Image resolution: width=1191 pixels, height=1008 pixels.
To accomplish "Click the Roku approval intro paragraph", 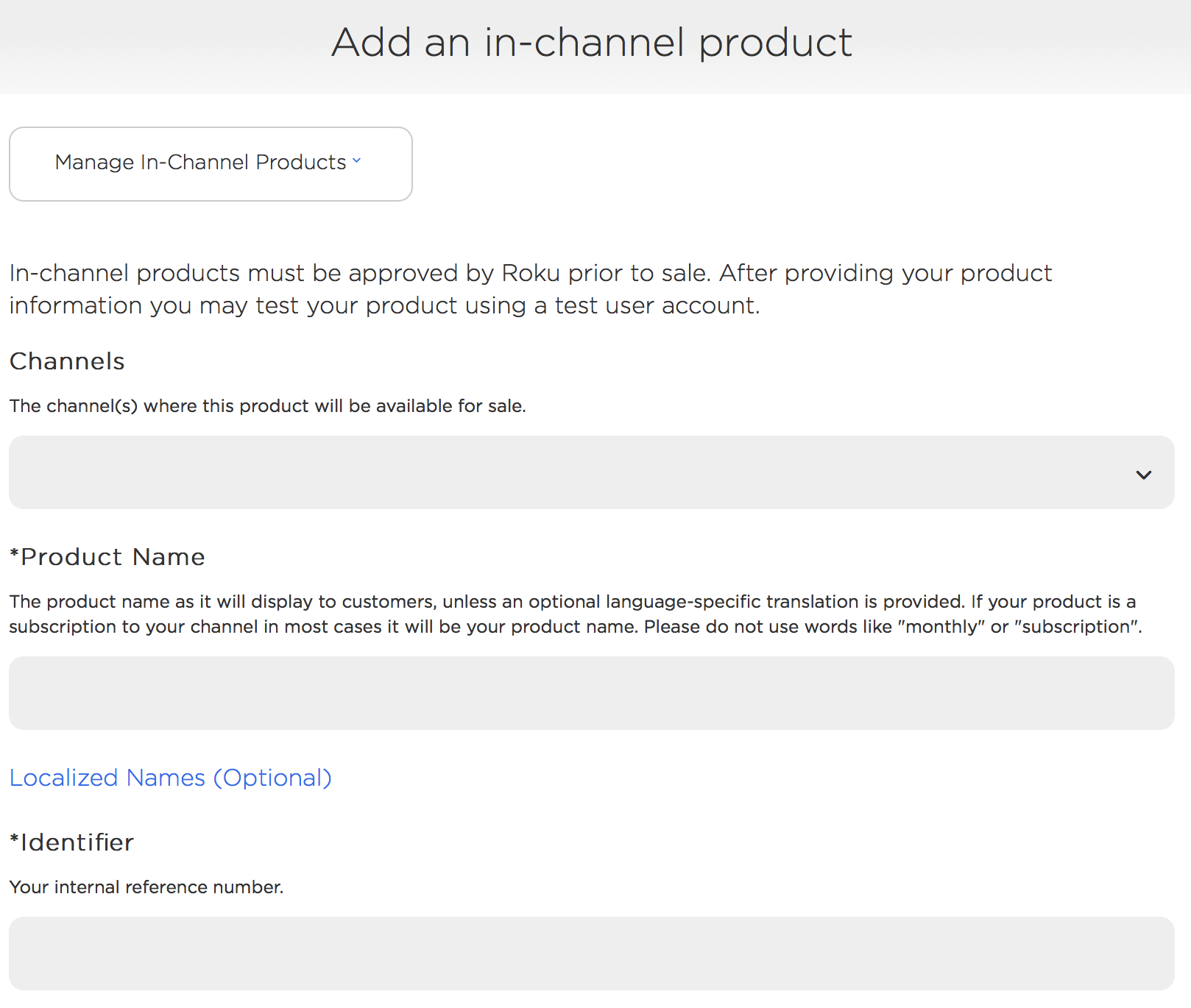I will click(531, 289).
